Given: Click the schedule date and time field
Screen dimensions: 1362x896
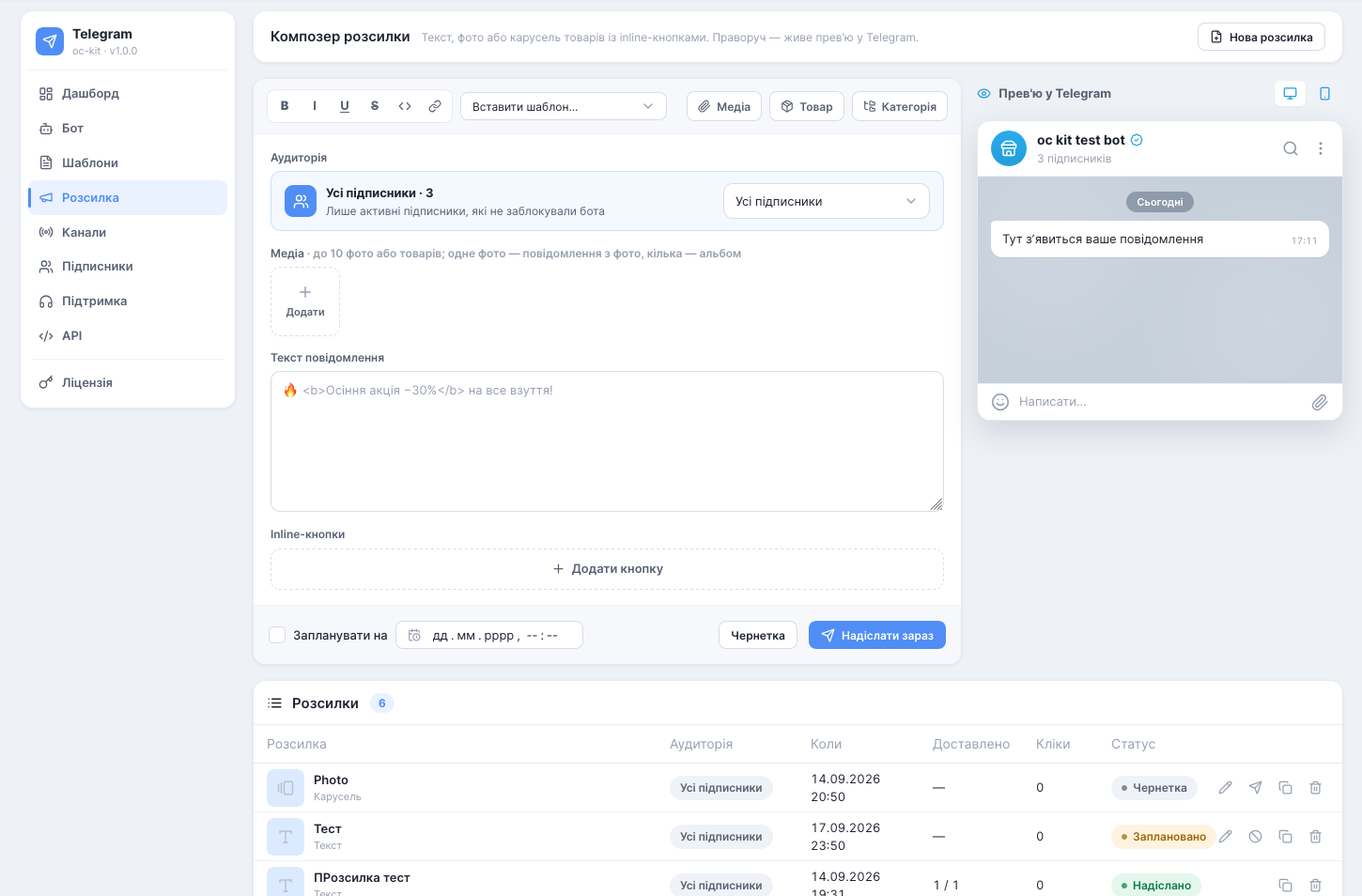Looking at the screenshot, I should point(489,635).
